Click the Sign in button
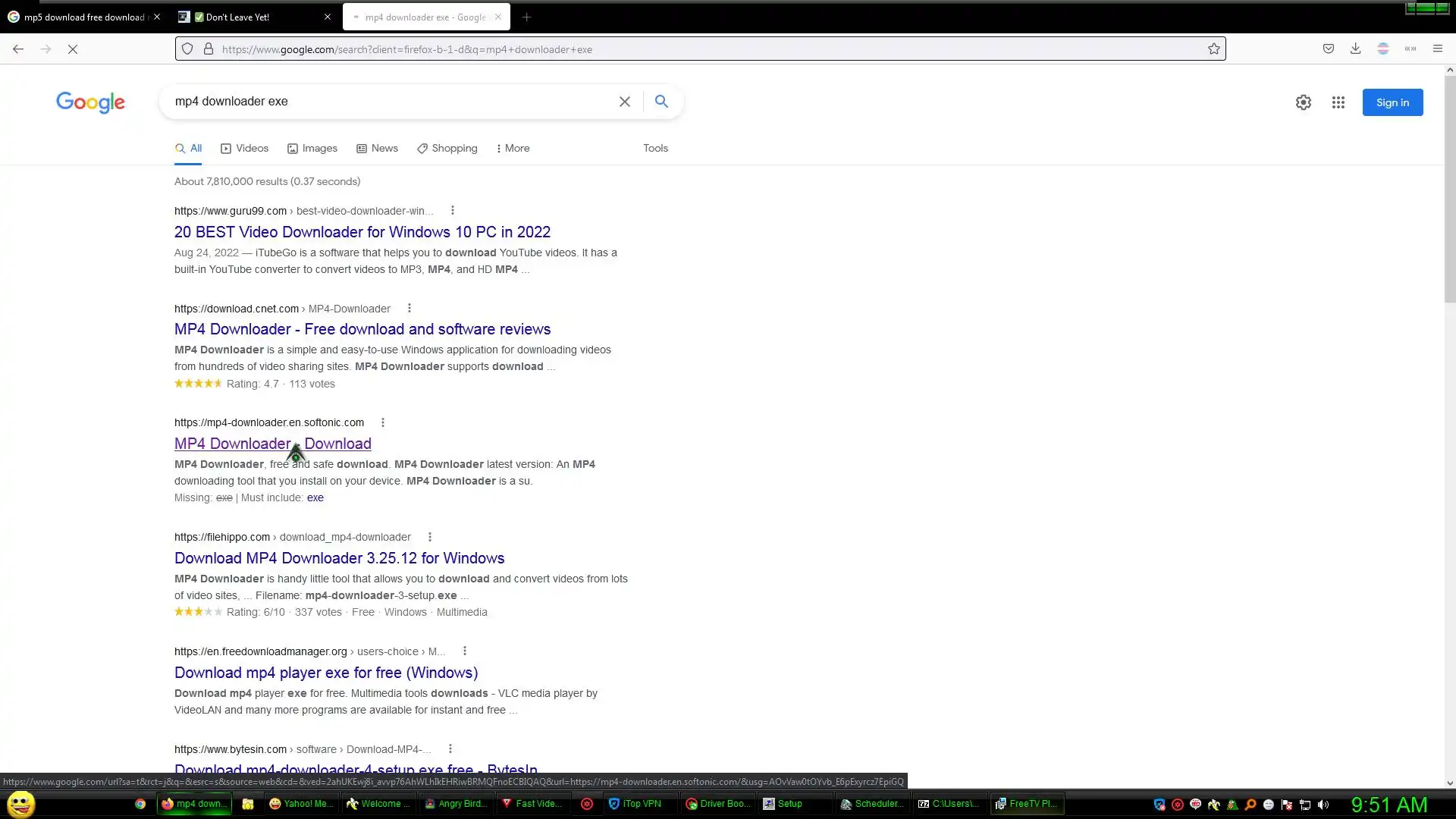The image size is (1456, 819). [x=1392, y=102]
